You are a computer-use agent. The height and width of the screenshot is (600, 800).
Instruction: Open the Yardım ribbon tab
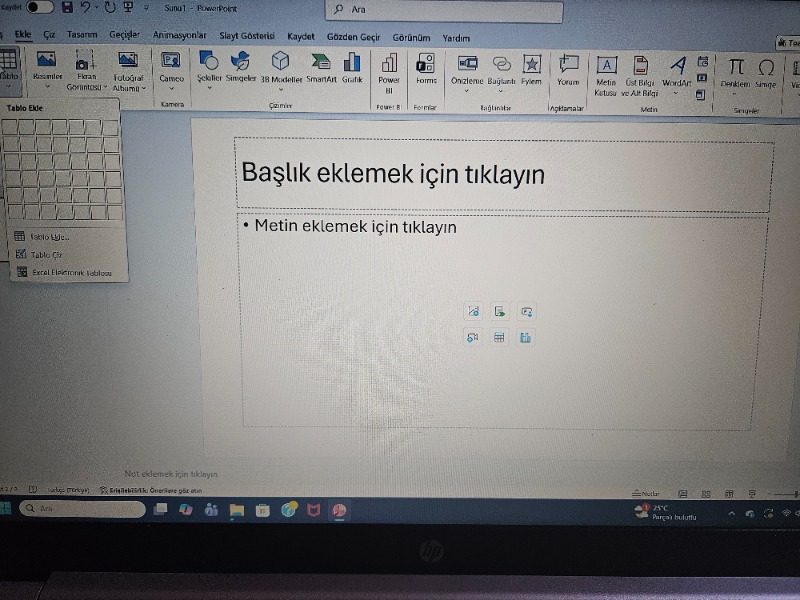pos(456,38)
